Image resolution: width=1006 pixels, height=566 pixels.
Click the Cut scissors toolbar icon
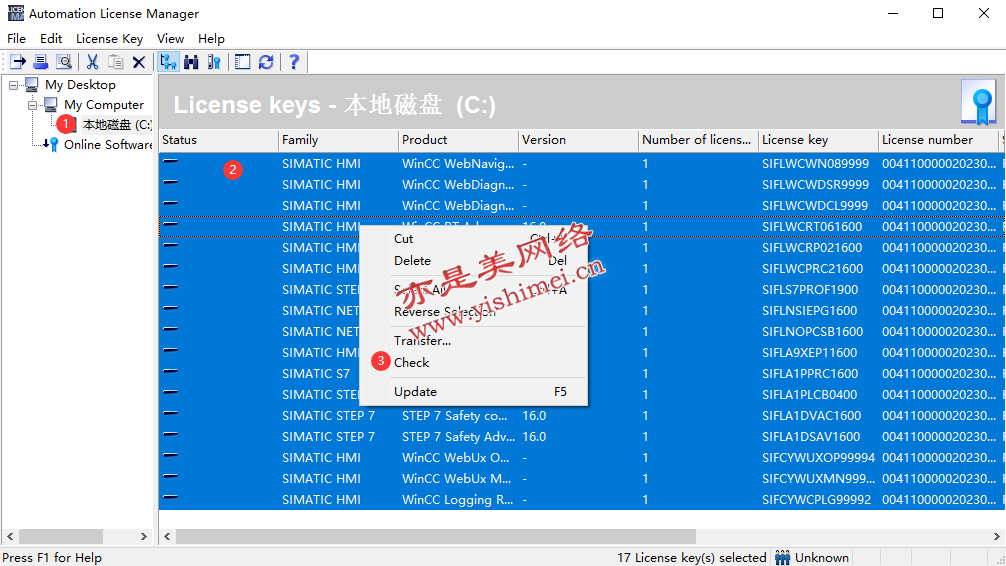tap(92, 62)
